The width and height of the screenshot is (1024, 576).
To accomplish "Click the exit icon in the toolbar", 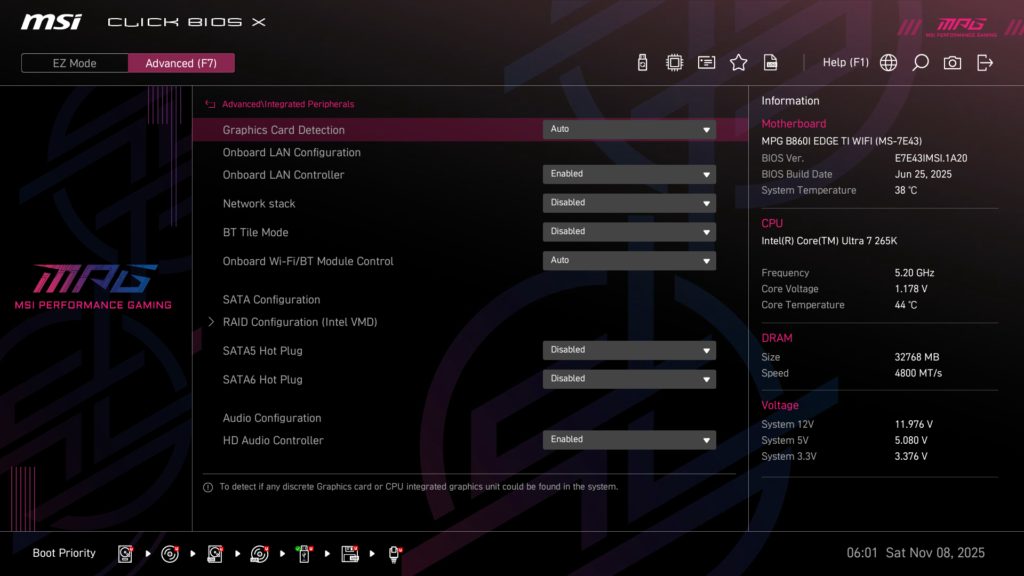I will pyautogui.click(x=986, y=62).
